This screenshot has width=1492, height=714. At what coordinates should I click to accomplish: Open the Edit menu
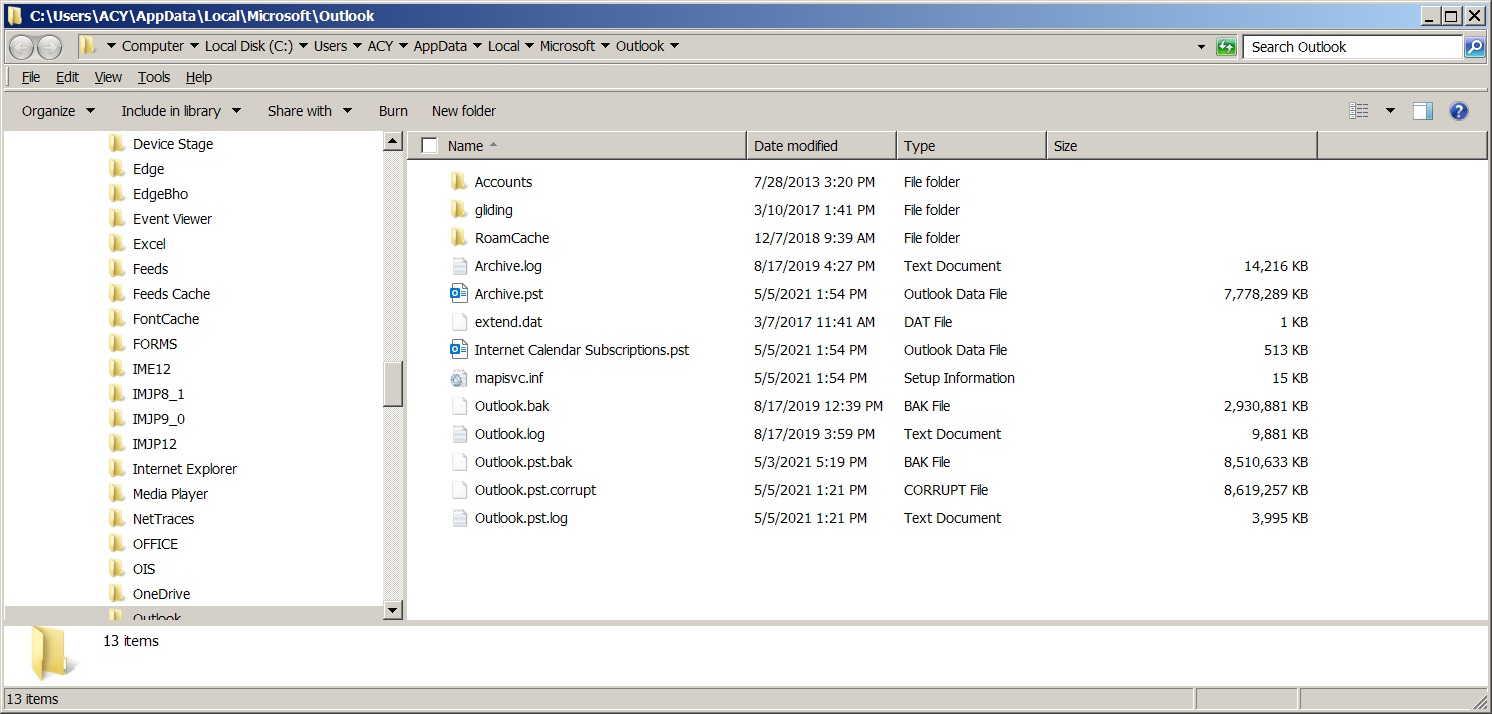click(67, 77)
